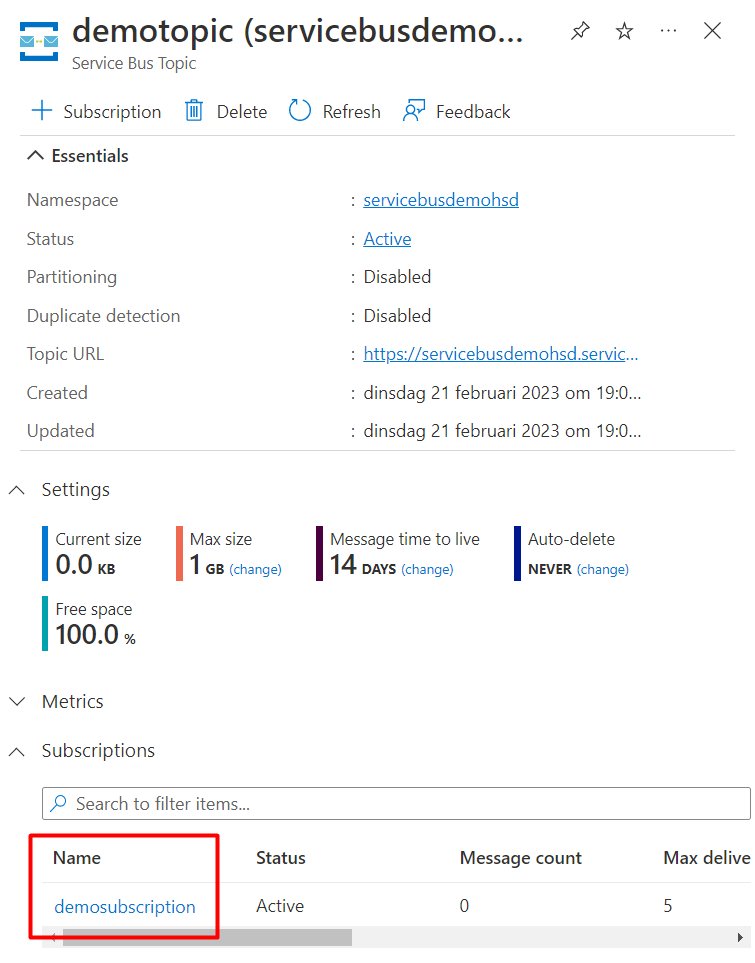Viewport: 755px width, 963px height.
Task: Click the horizontal scrollbar thumb
Action: [207, 937]
